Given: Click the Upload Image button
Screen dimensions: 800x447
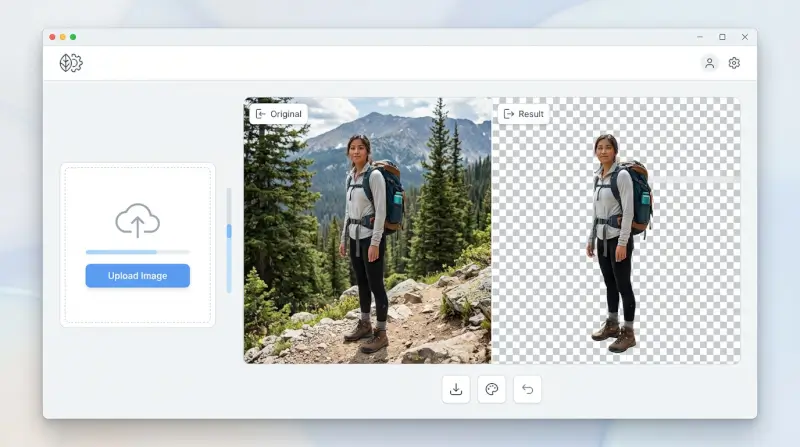Looking at the screenshot, I should coord(138,276).
